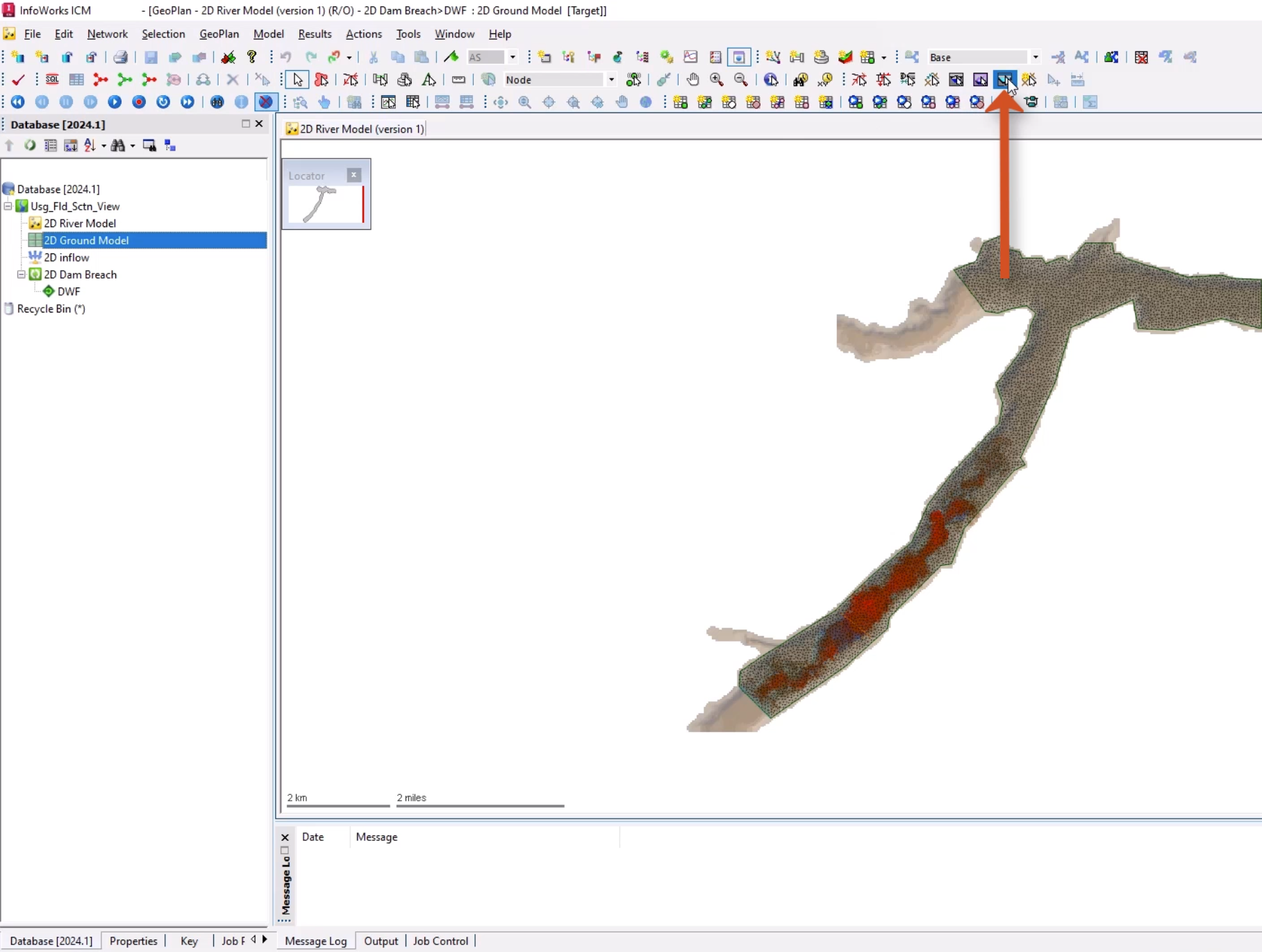Toggle the active red X replay button
The height and width of the screenshot is (952, 1262).
(x=266, y=102)
